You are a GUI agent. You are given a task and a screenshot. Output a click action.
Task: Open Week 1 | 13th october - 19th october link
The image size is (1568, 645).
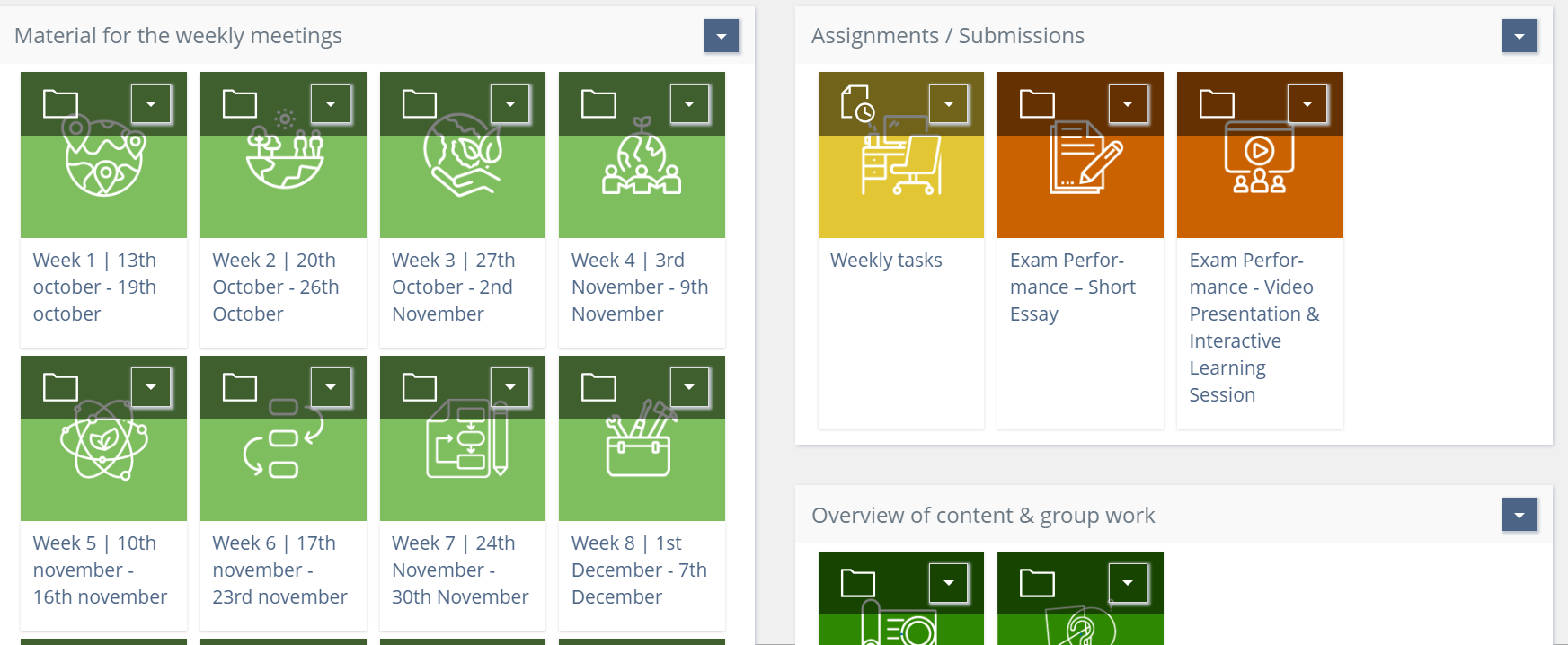[x=94, y=287]
